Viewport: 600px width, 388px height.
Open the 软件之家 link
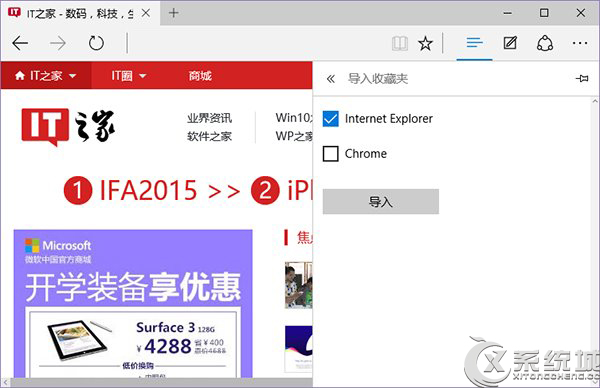(x=209, y=136)
